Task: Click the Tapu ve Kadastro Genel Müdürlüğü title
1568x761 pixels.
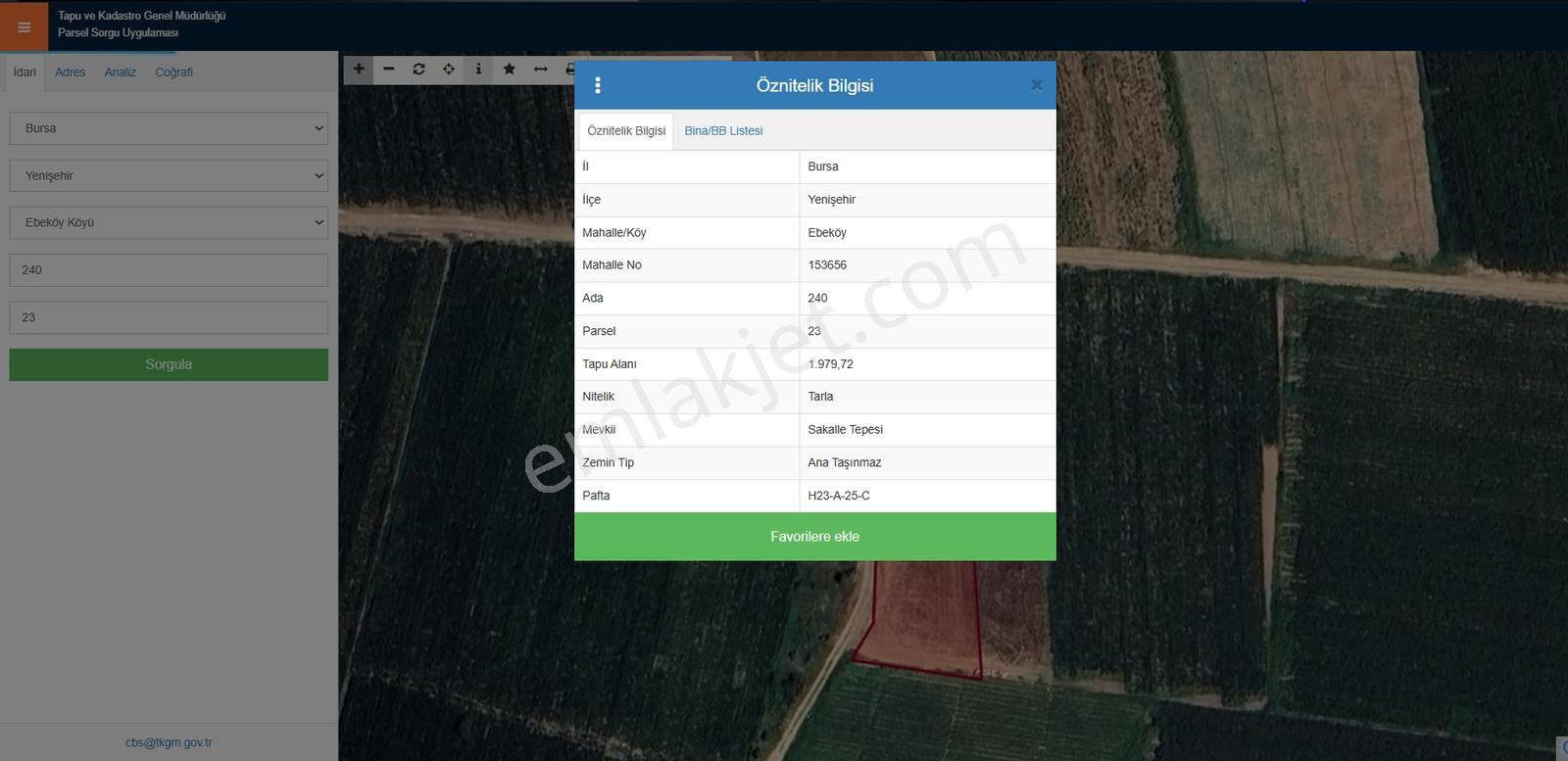Action: pos(142,16)
